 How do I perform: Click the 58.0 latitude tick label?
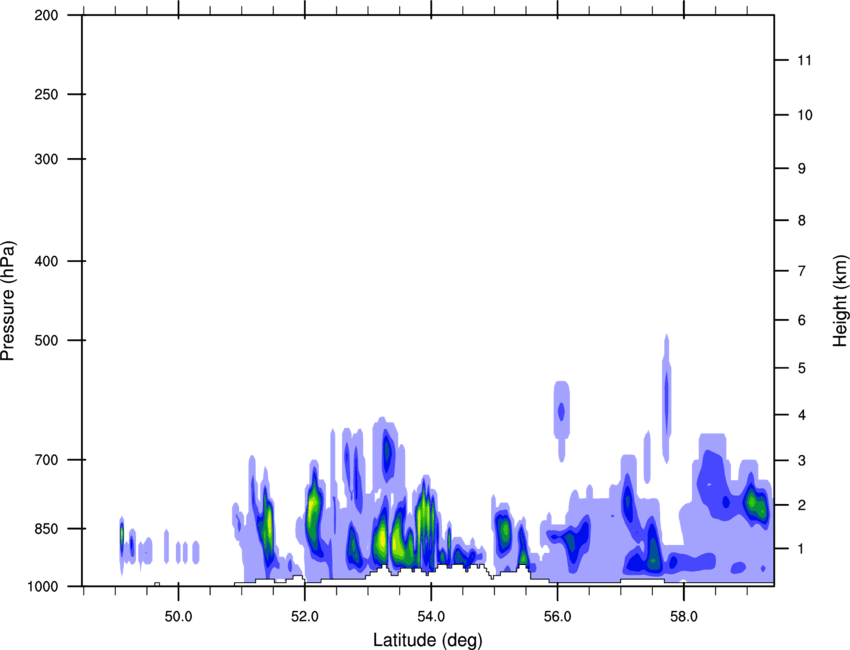(684, 616)
